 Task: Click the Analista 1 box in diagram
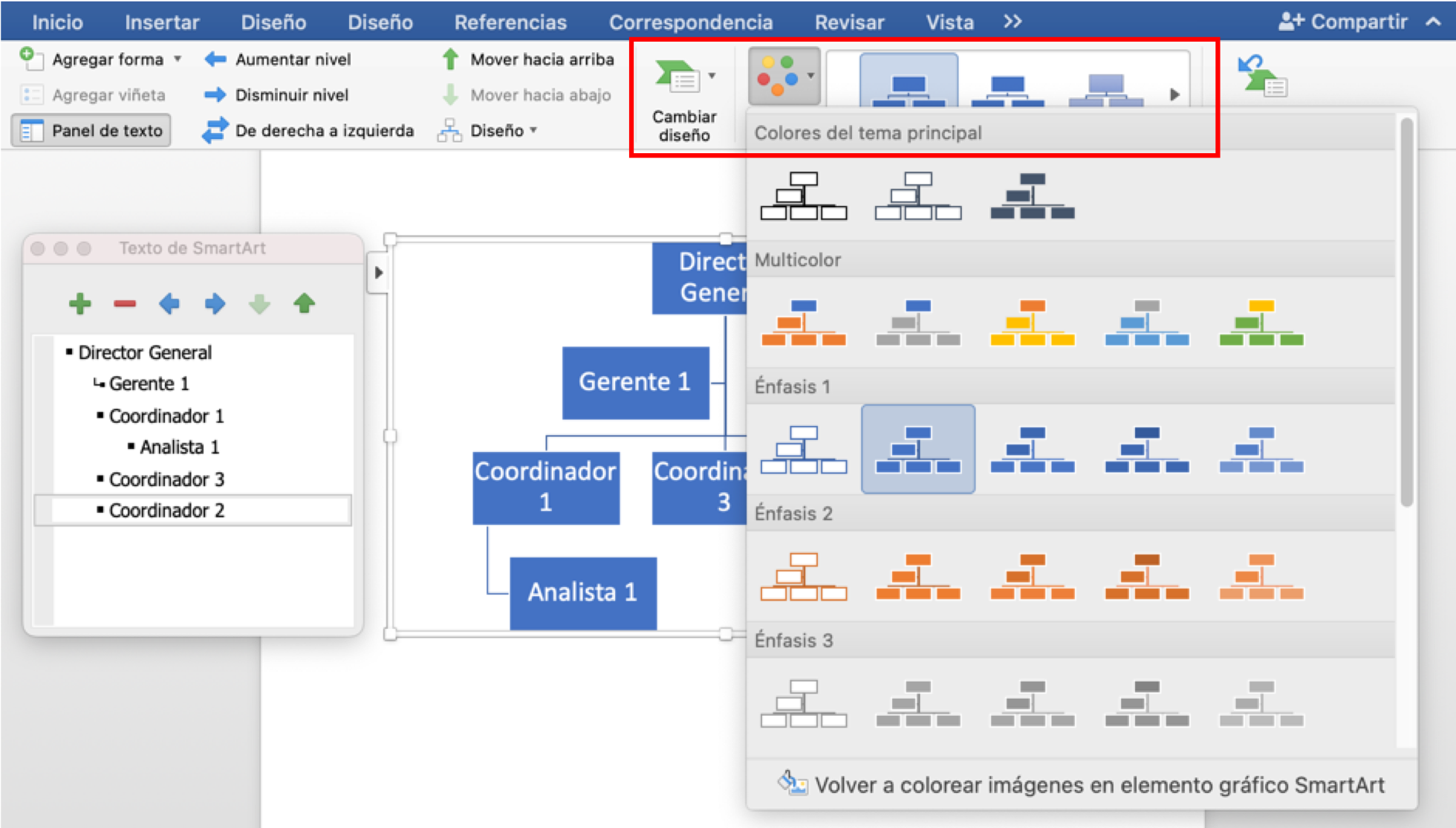[583, 592]
